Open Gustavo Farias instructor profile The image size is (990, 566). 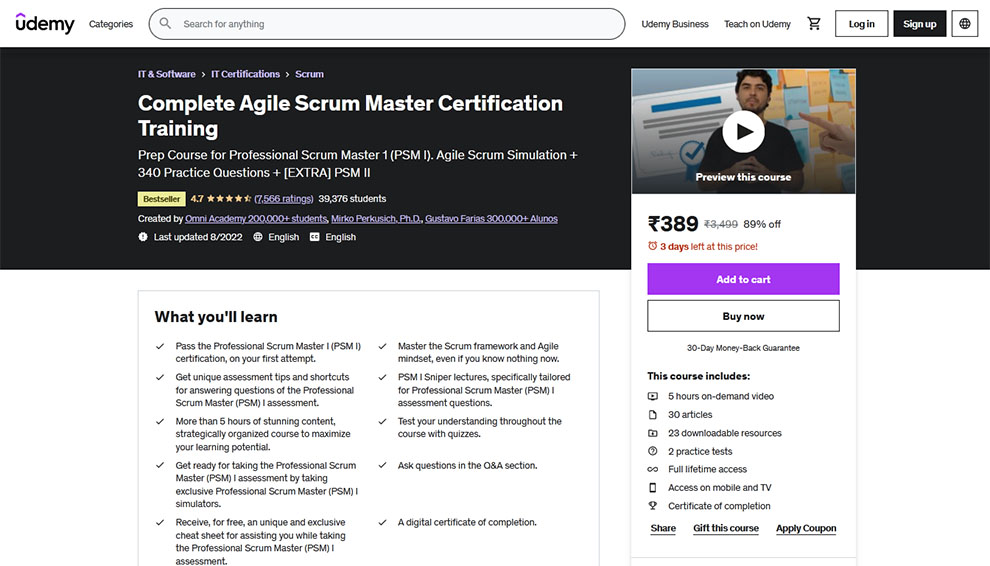(491, 219)
